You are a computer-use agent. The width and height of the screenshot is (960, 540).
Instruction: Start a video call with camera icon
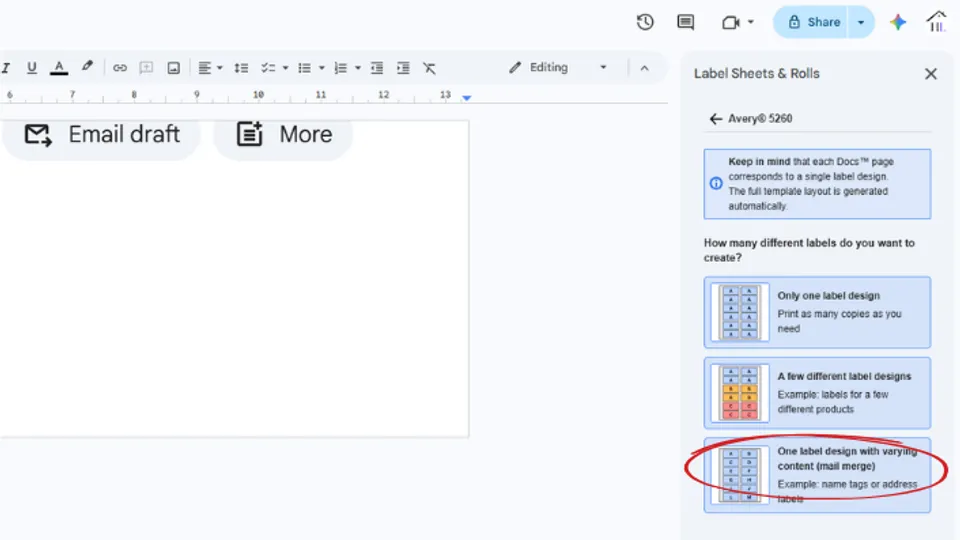[x=730, y=23]
